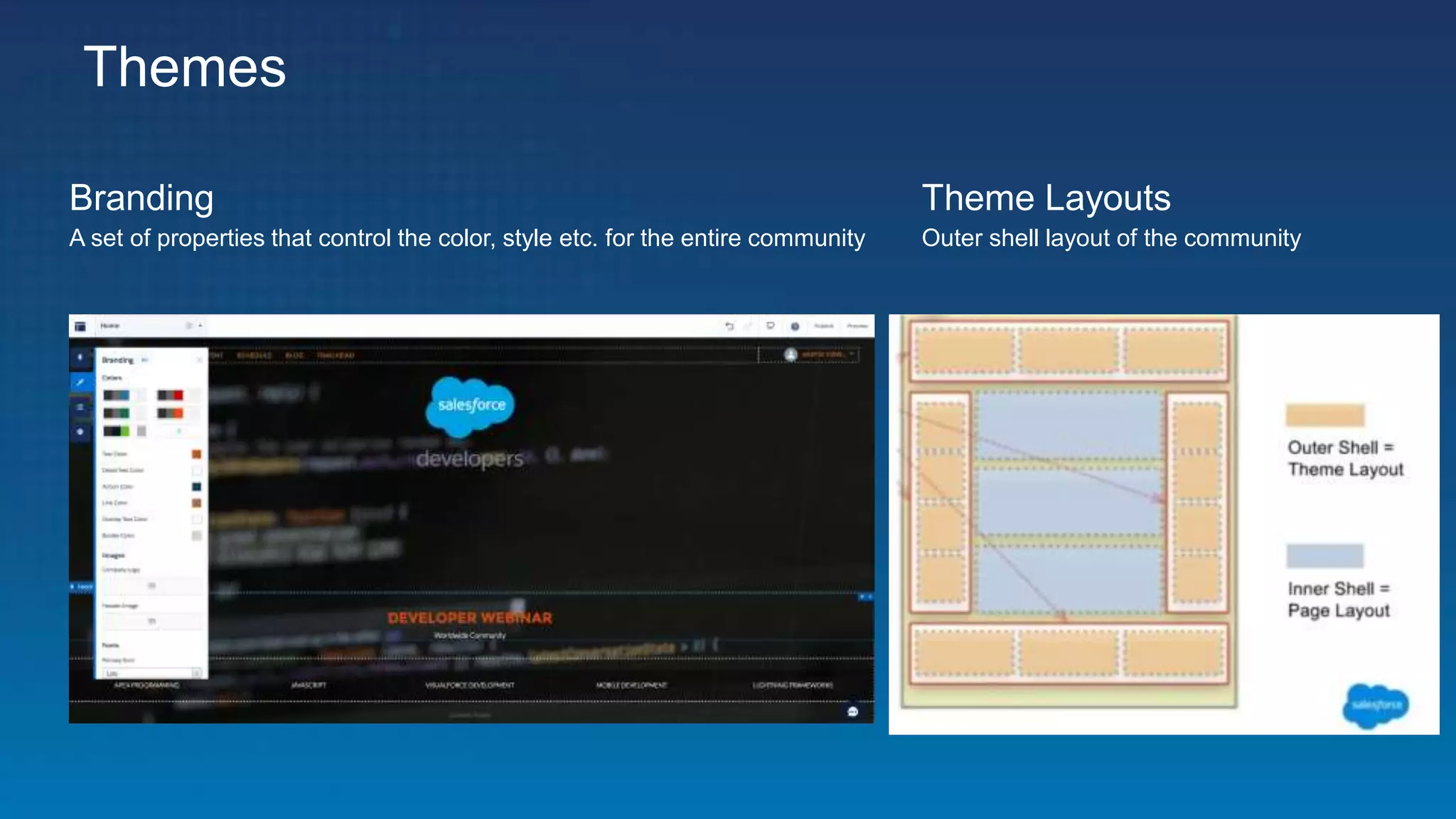The height and width of the screenshot is (819, 1456).
Task: Open the Home page selector dropdown
Action: tap(151, 326)
